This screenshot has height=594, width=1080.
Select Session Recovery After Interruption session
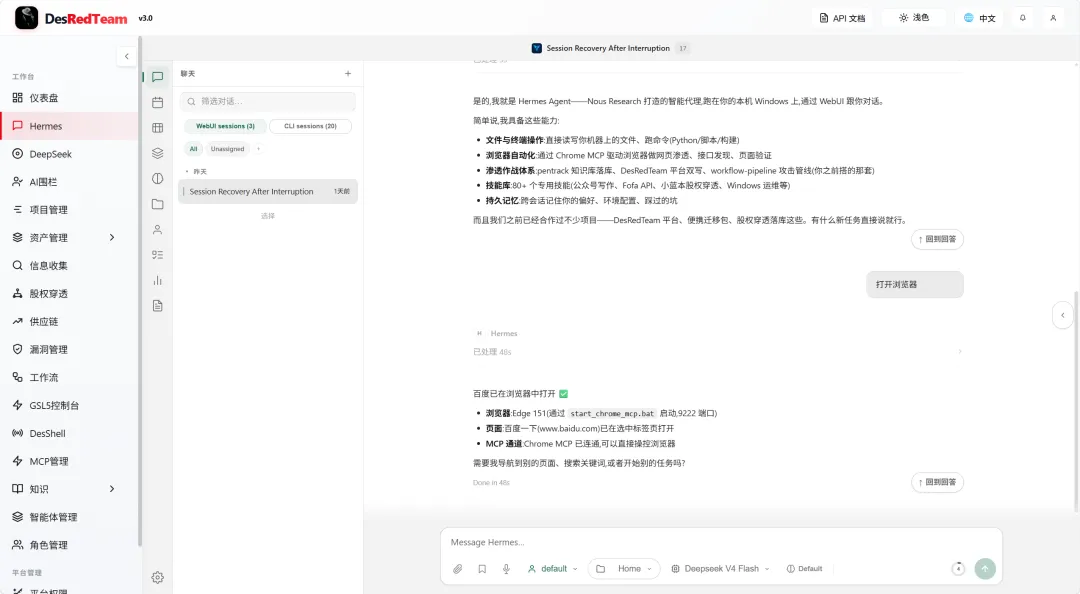pos(268,192)
